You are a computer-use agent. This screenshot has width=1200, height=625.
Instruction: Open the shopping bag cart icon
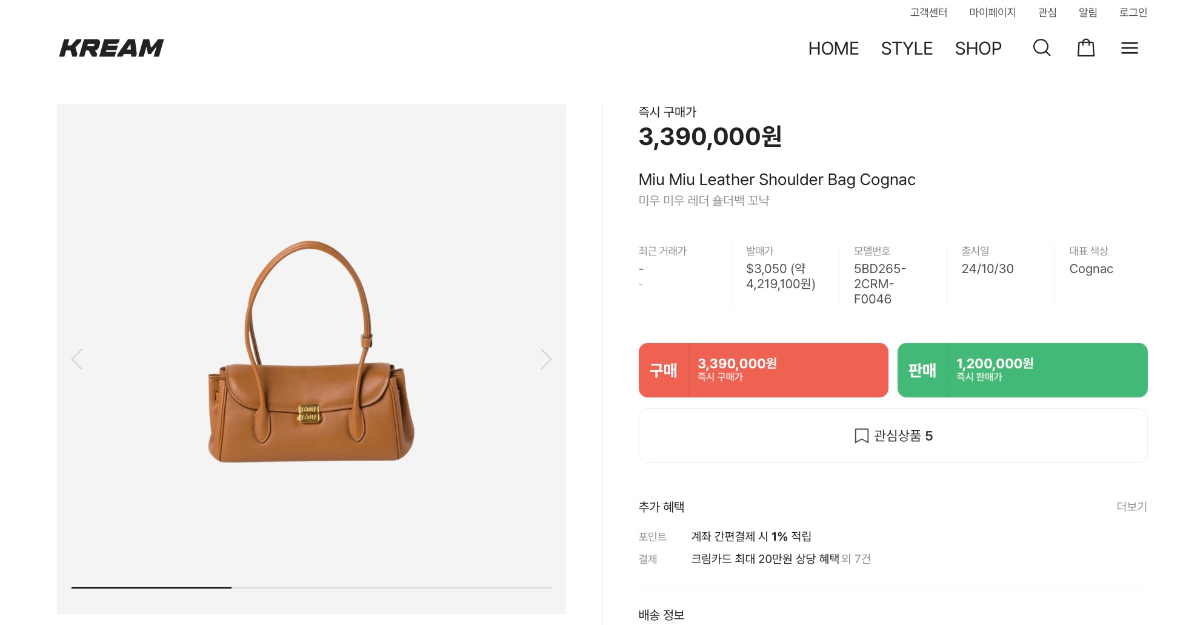[1085, 48]
